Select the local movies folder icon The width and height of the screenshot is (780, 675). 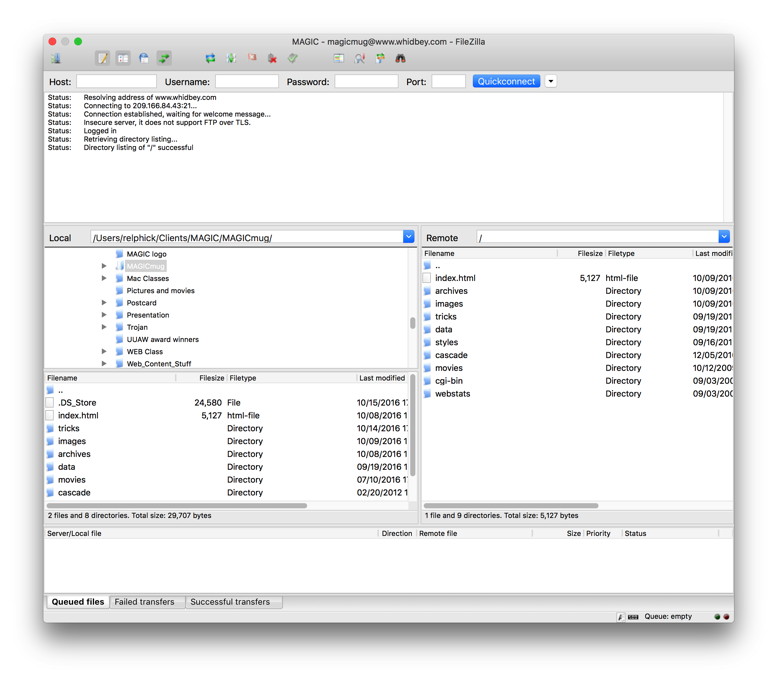[x=50, y=480]
